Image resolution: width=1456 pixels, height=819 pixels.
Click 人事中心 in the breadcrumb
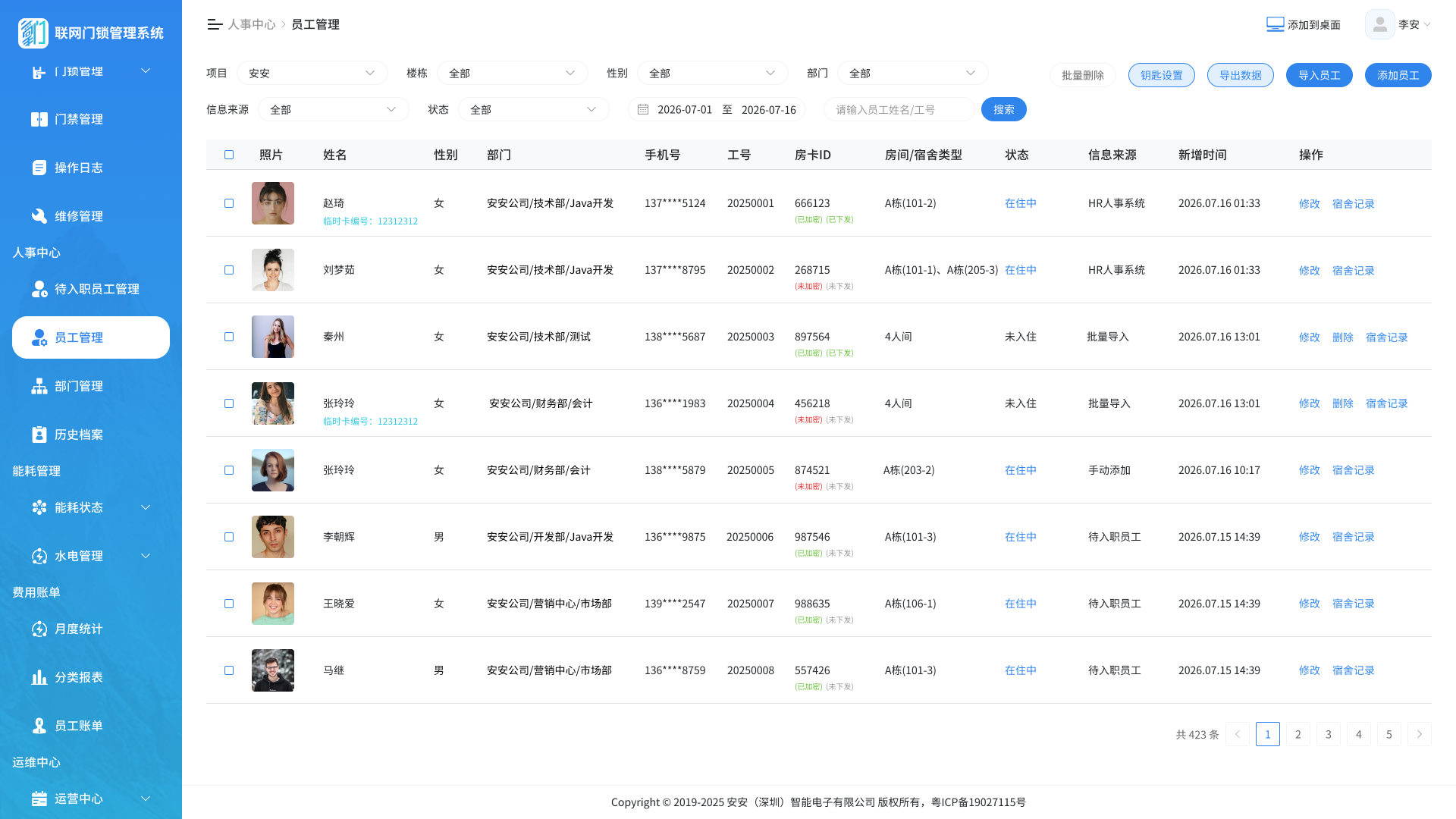point(252,24)
